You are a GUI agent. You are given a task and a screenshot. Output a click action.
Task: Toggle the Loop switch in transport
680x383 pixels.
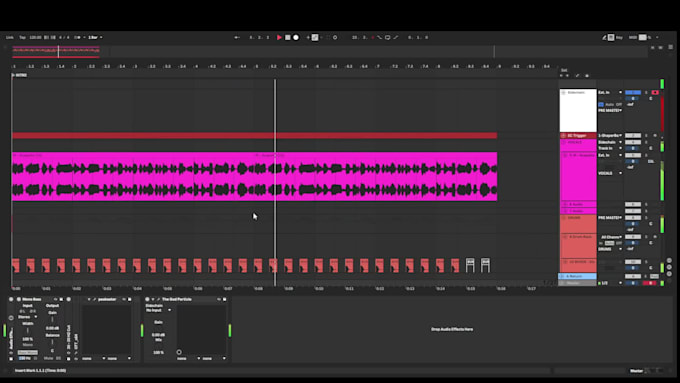click(387, 37)
